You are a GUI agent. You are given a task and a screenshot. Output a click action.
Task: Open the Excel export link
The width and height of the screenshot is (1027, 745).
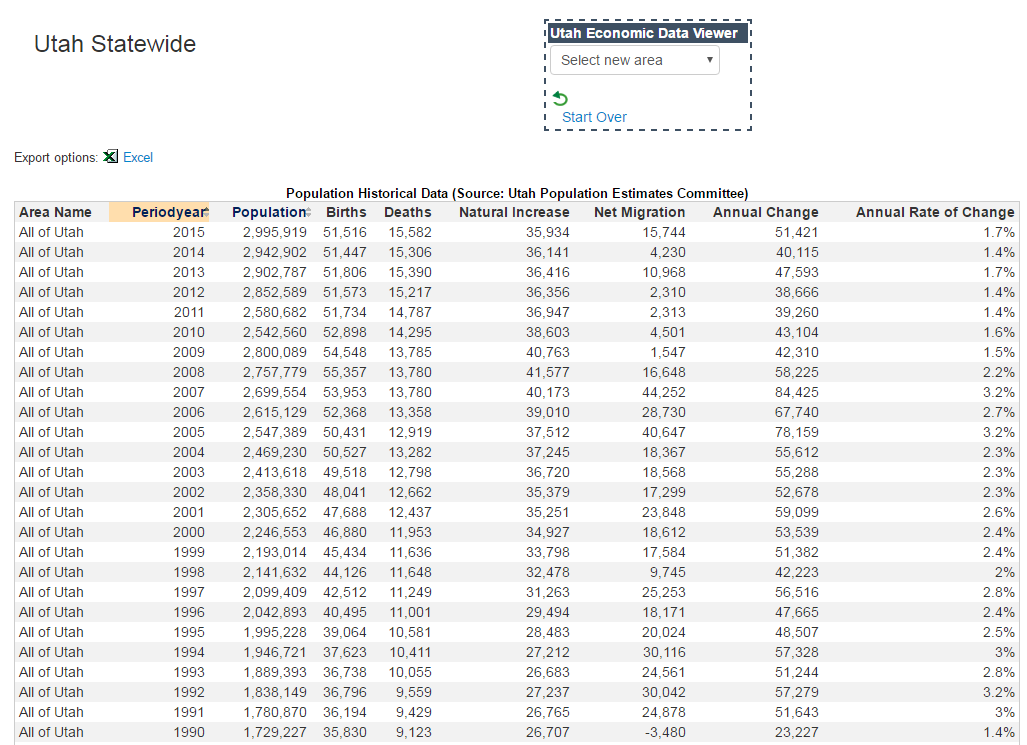tap(138, 157)
